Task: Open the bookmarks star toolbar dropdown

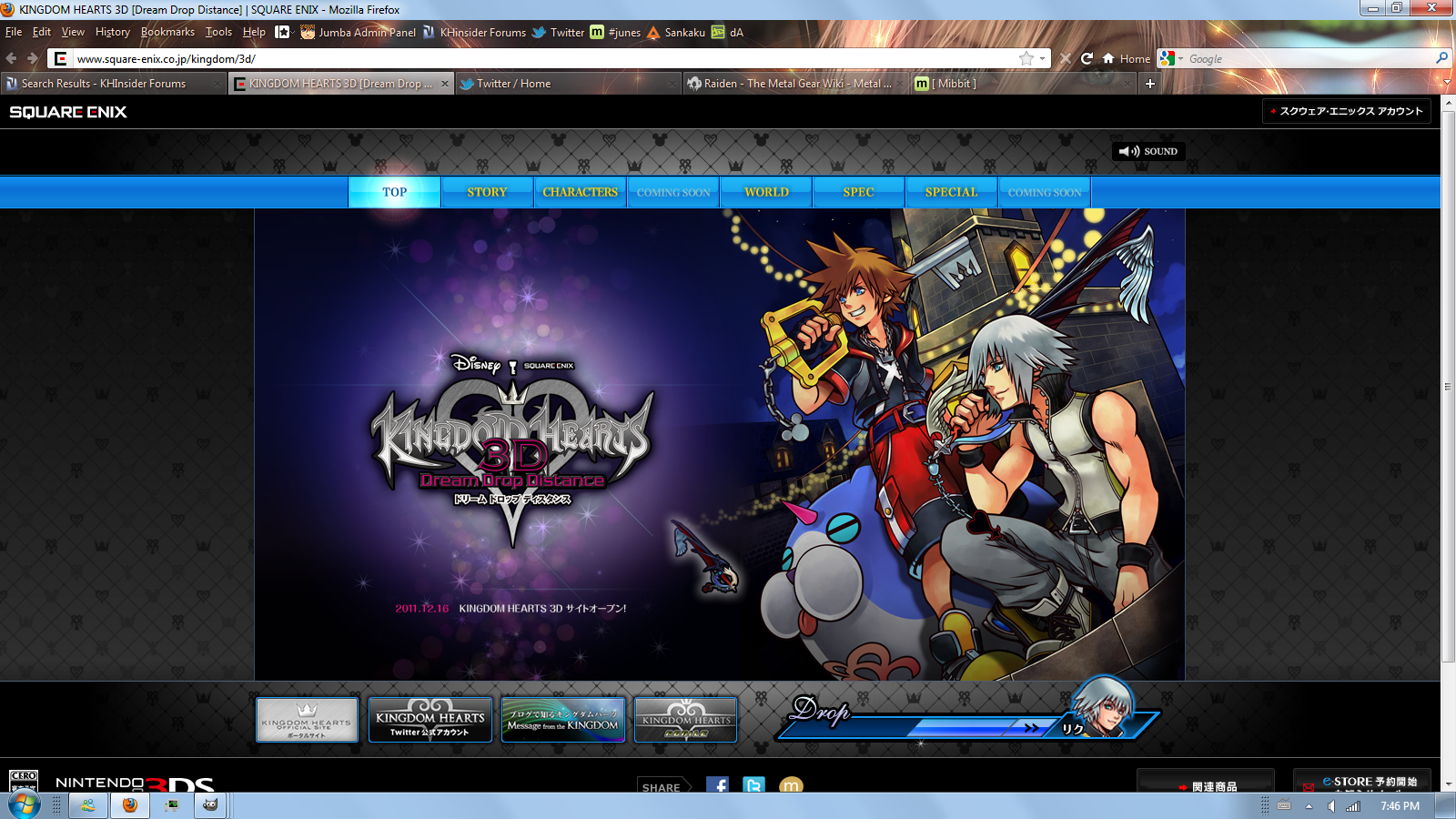Action: point(284,32)
